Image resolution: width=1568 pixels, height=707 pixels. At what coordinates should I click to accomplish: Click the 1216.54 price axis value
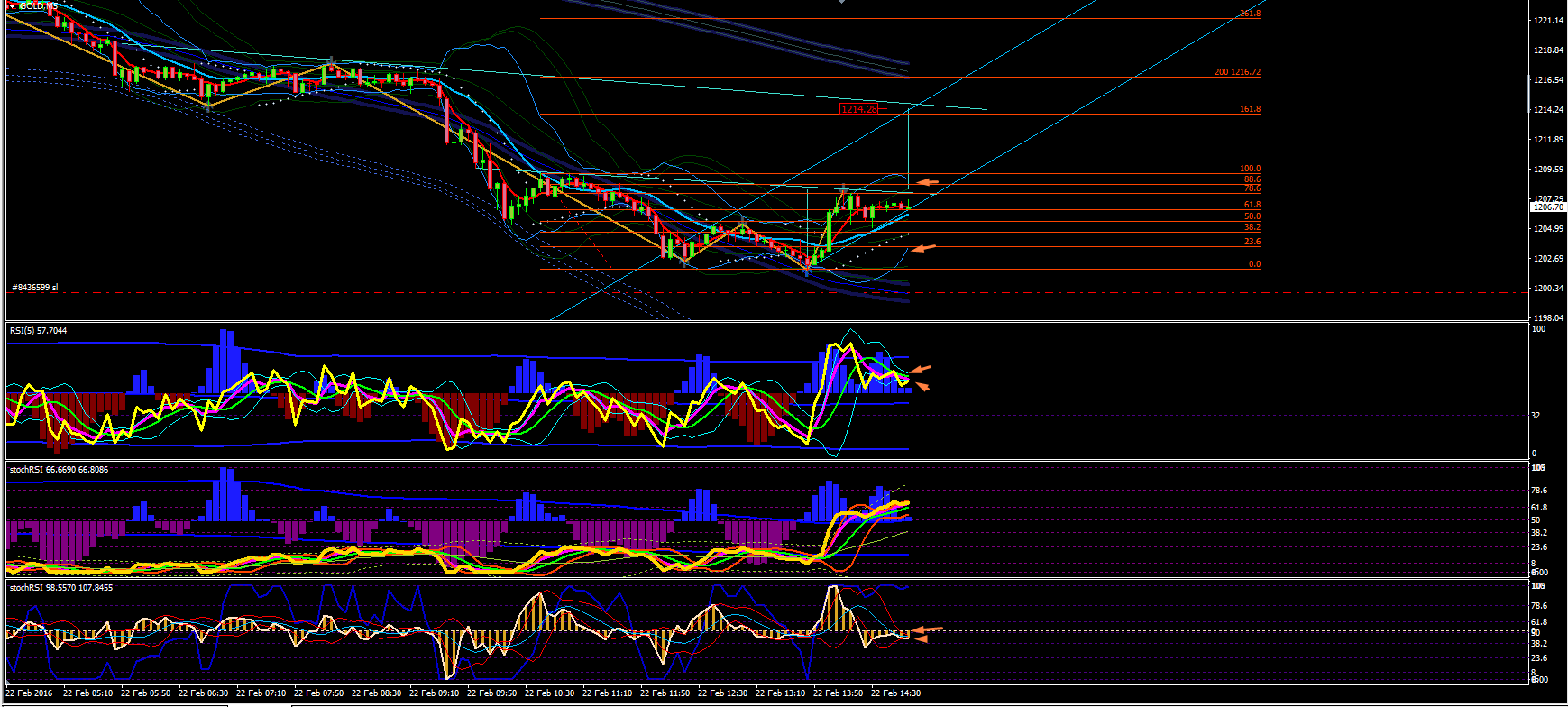point(1548,80)
